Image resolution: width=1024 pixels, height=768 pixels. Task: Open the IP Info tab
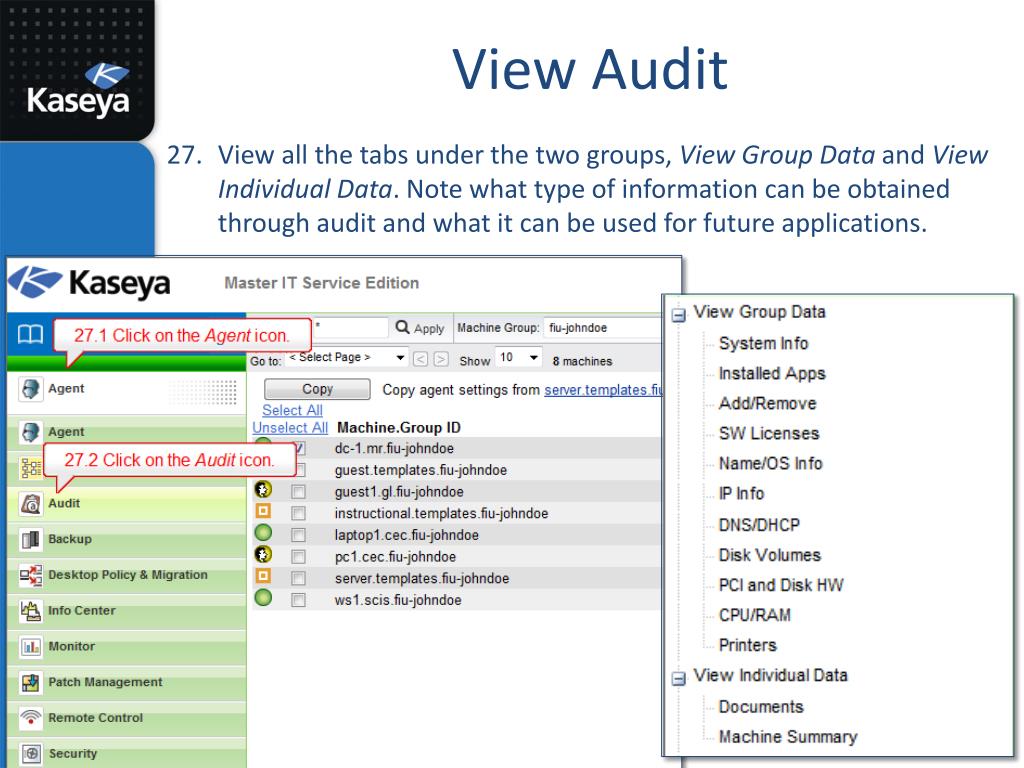click(741, 494)
